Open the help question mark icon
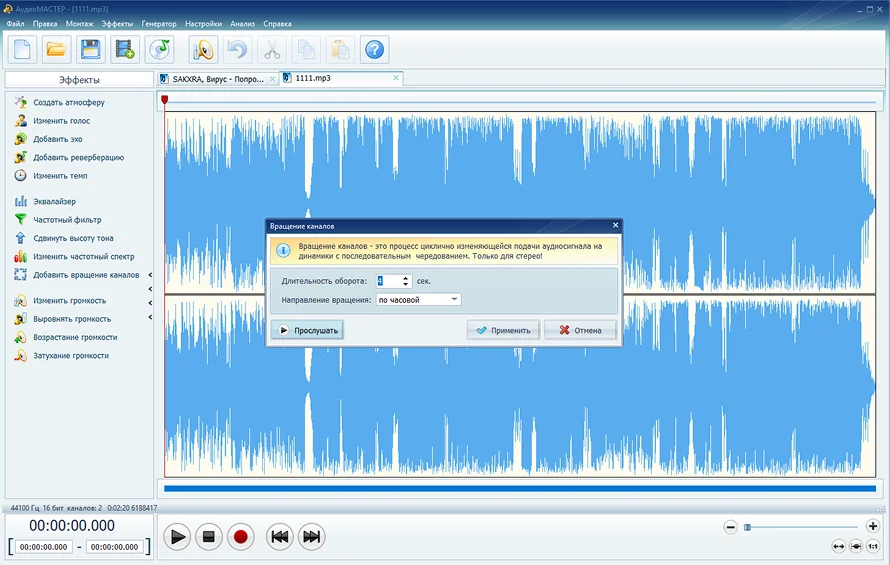The image size is (890, 565). point(374,49)
